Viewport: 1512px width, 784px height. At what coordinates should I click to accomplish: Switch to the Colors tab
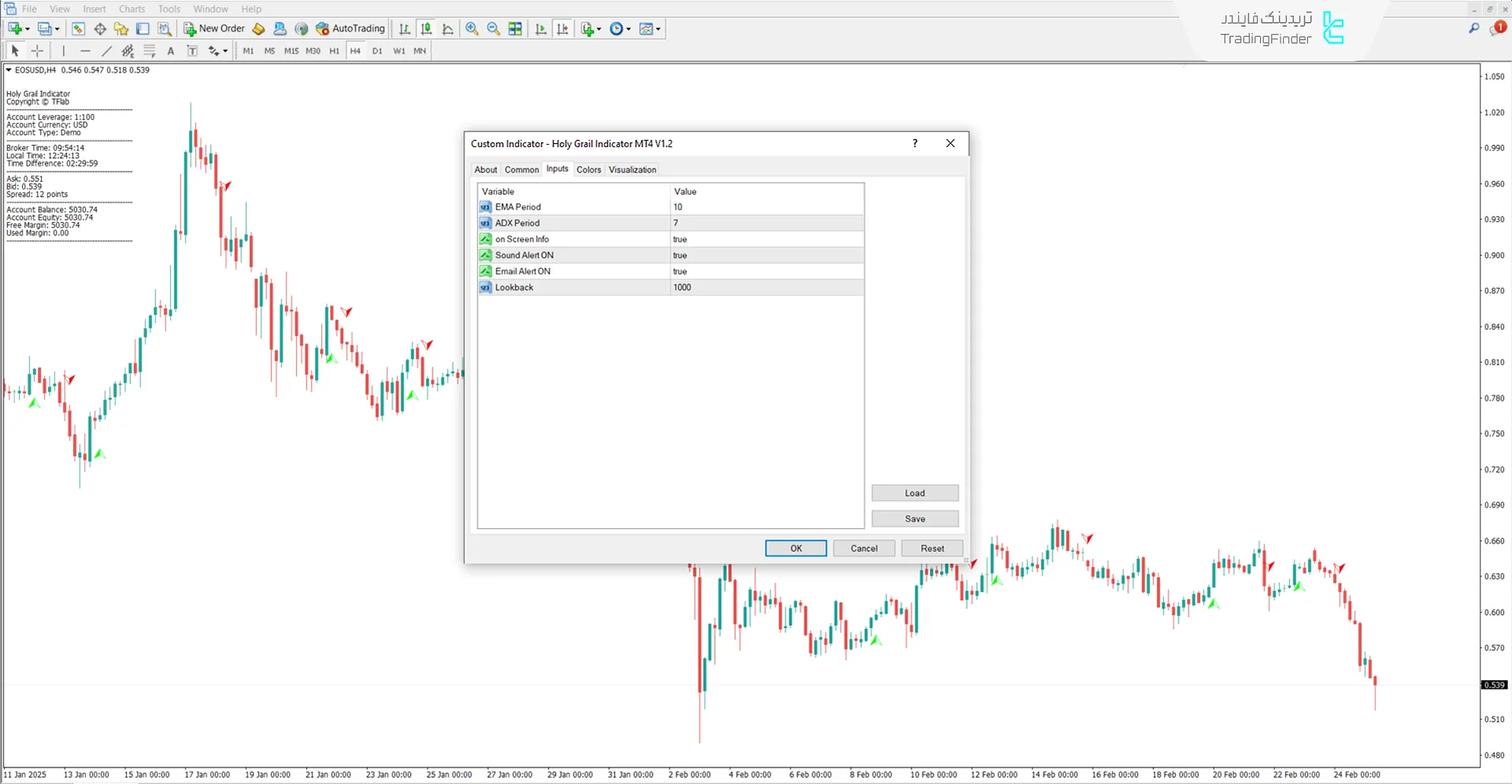pyautogui.click(x=588, y=170)
